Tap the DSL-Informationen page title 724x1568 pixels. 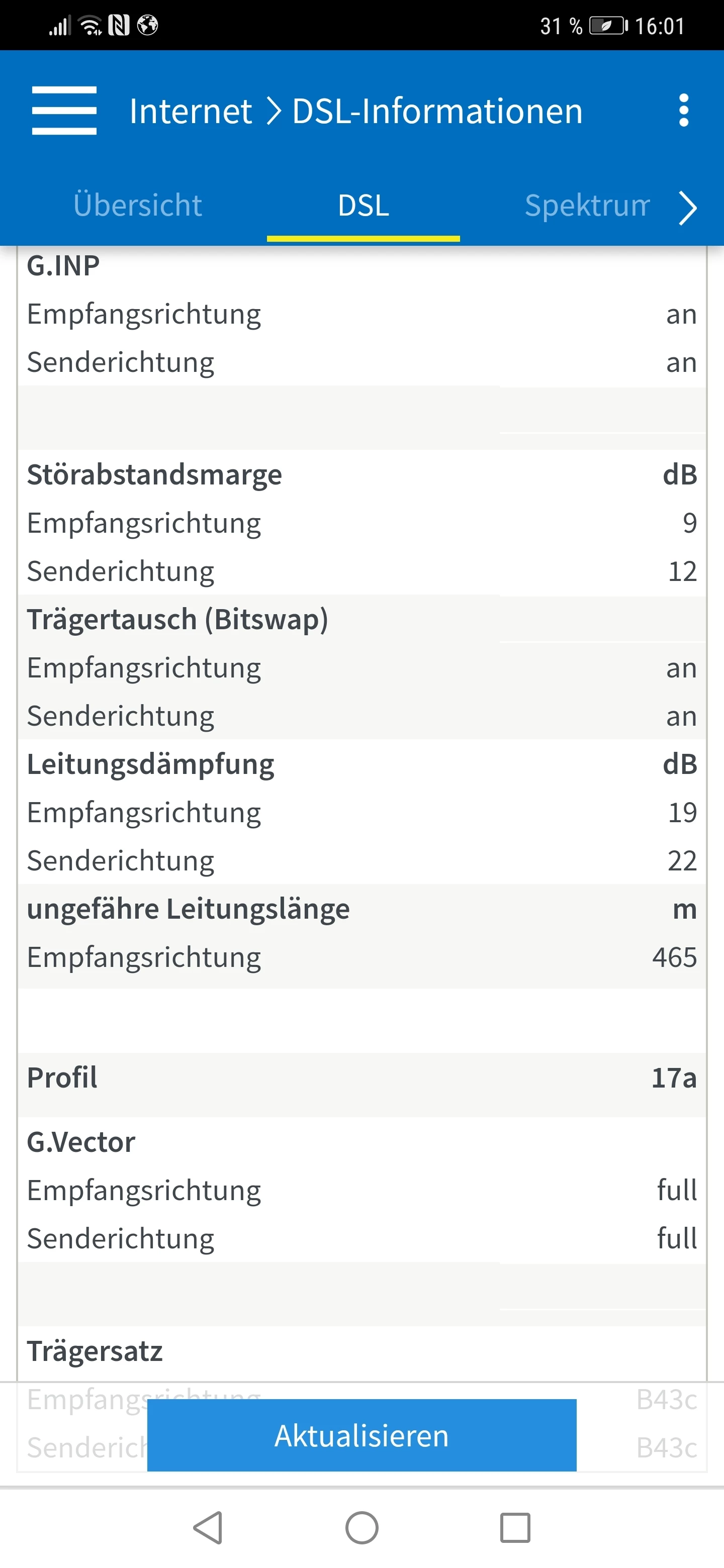(437, 112)
